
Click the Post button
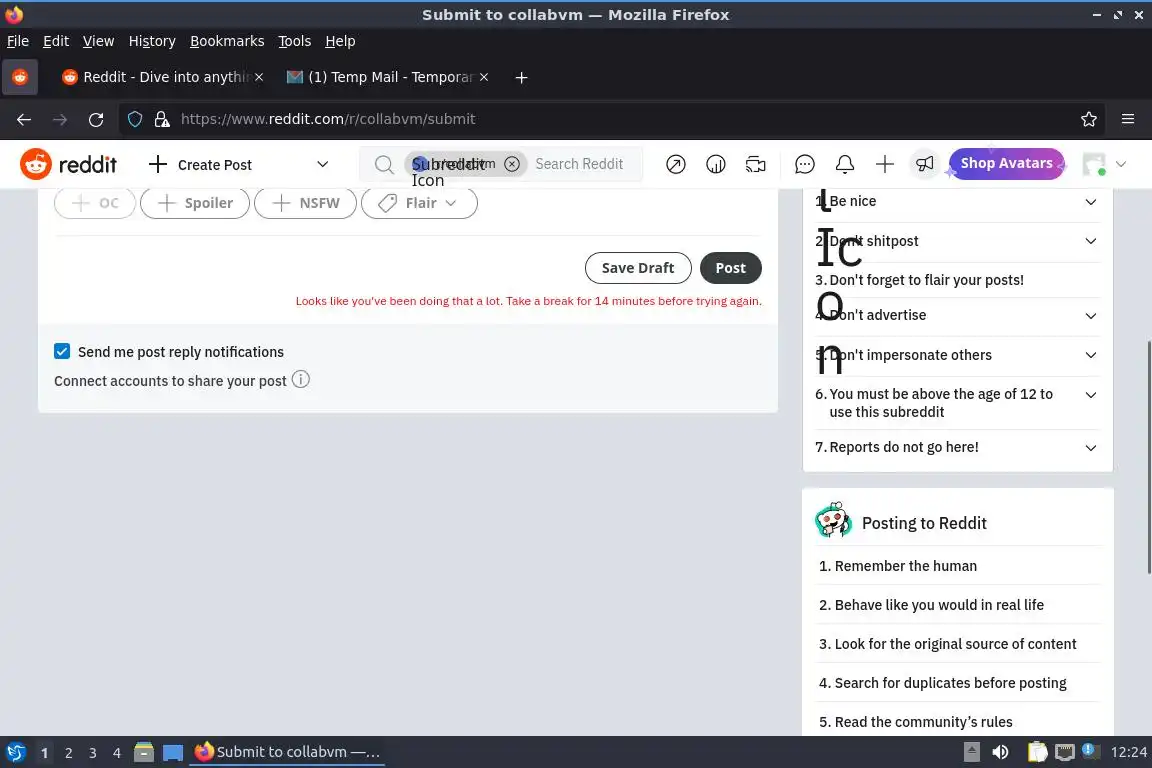[x=730, y=268]
